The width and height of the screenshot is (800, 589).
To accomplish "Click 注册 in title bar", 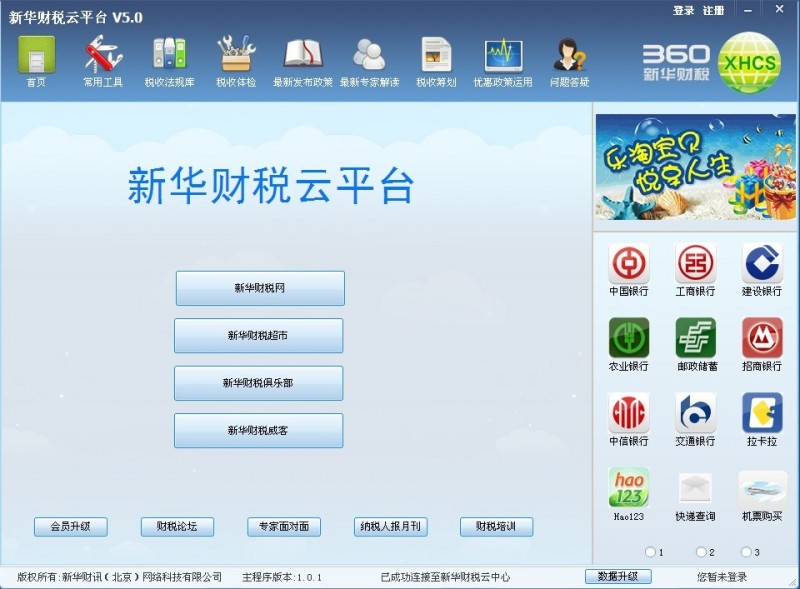I will [x=713, y=10].
